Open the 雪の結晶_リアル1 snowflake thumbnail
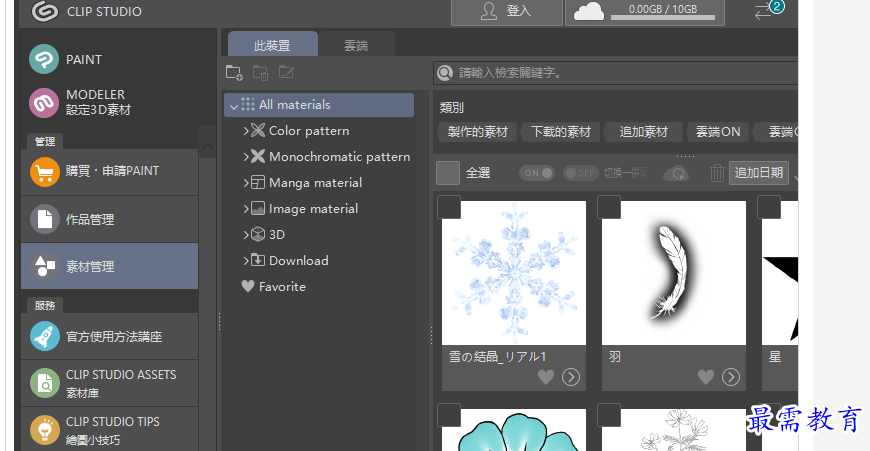Image resolution: width=870 pixels, height=451 pixels. pos(514,273)
